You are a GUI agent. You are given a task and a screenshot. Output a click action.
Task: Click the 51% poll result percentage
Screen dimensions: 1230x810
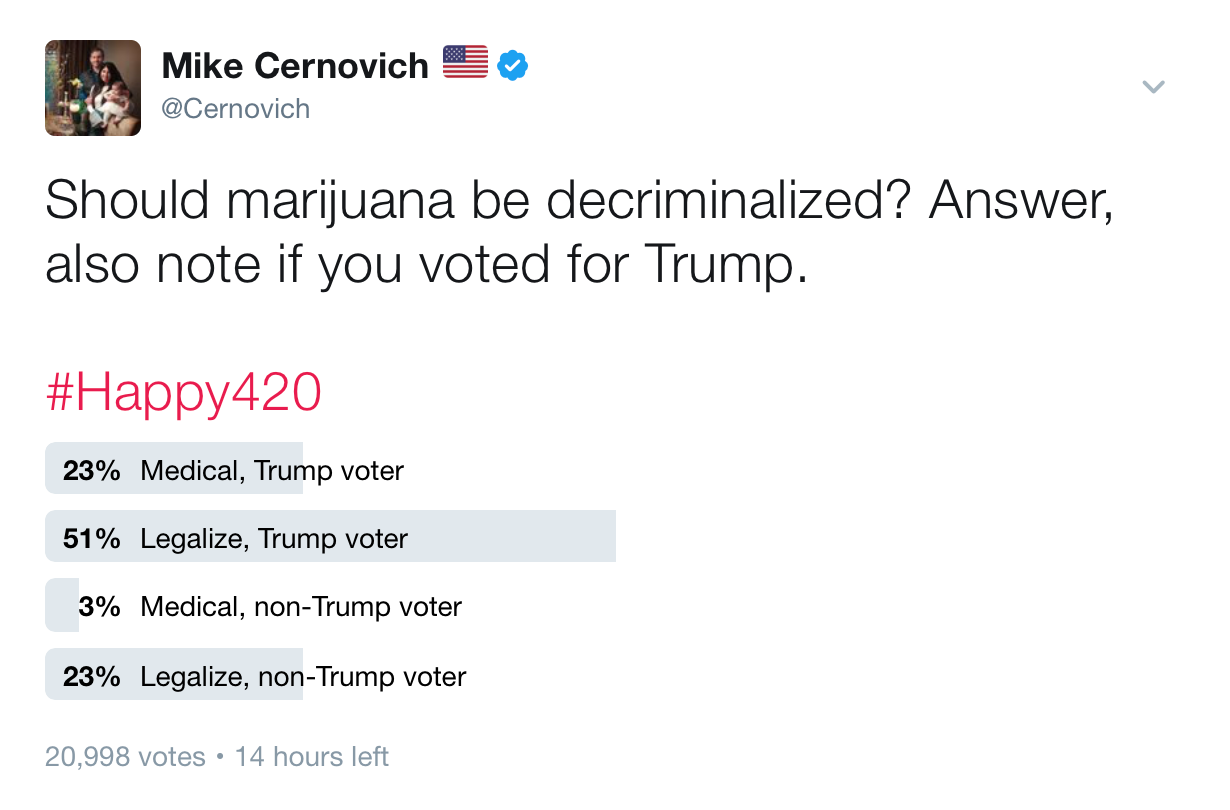click(x=91, y=538)
